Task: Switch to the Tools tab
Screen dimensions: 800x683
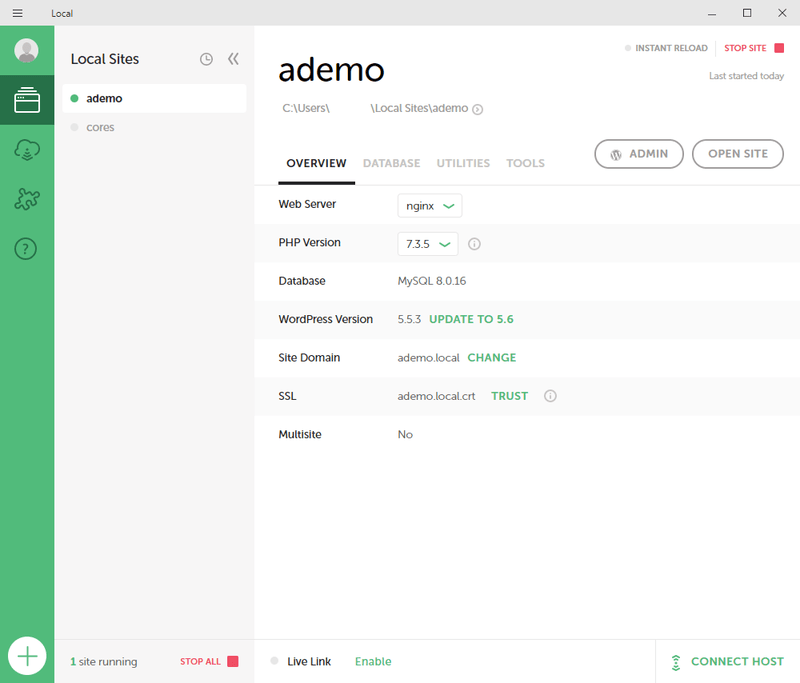Action: (526, 163)
